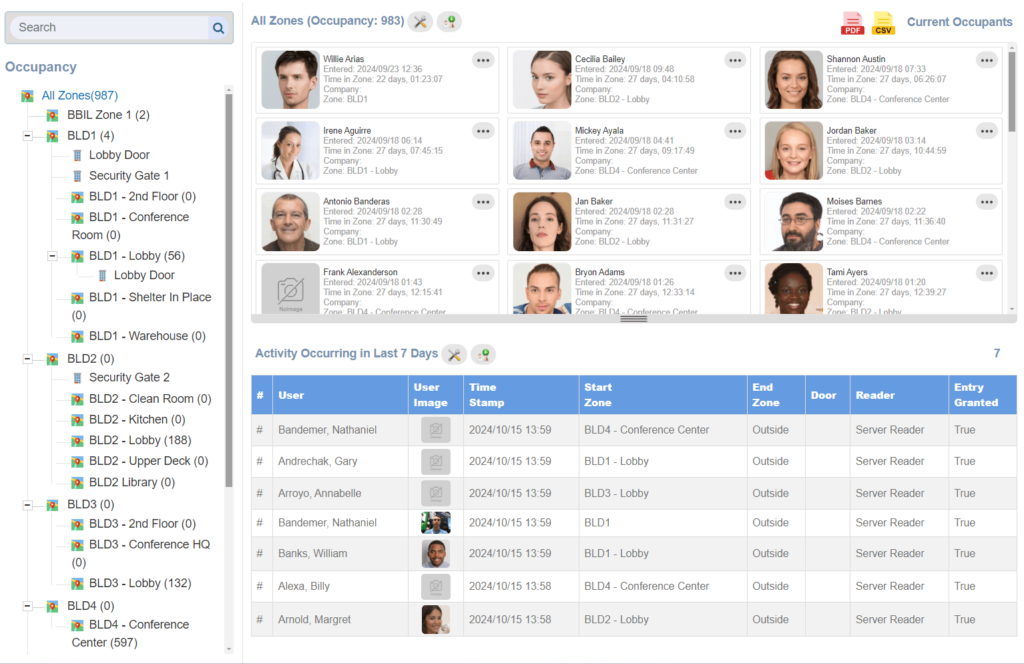Open tools icon beside Activity Occurring heading
Viewport: 1024px width, 664px height.
[454, 354]
